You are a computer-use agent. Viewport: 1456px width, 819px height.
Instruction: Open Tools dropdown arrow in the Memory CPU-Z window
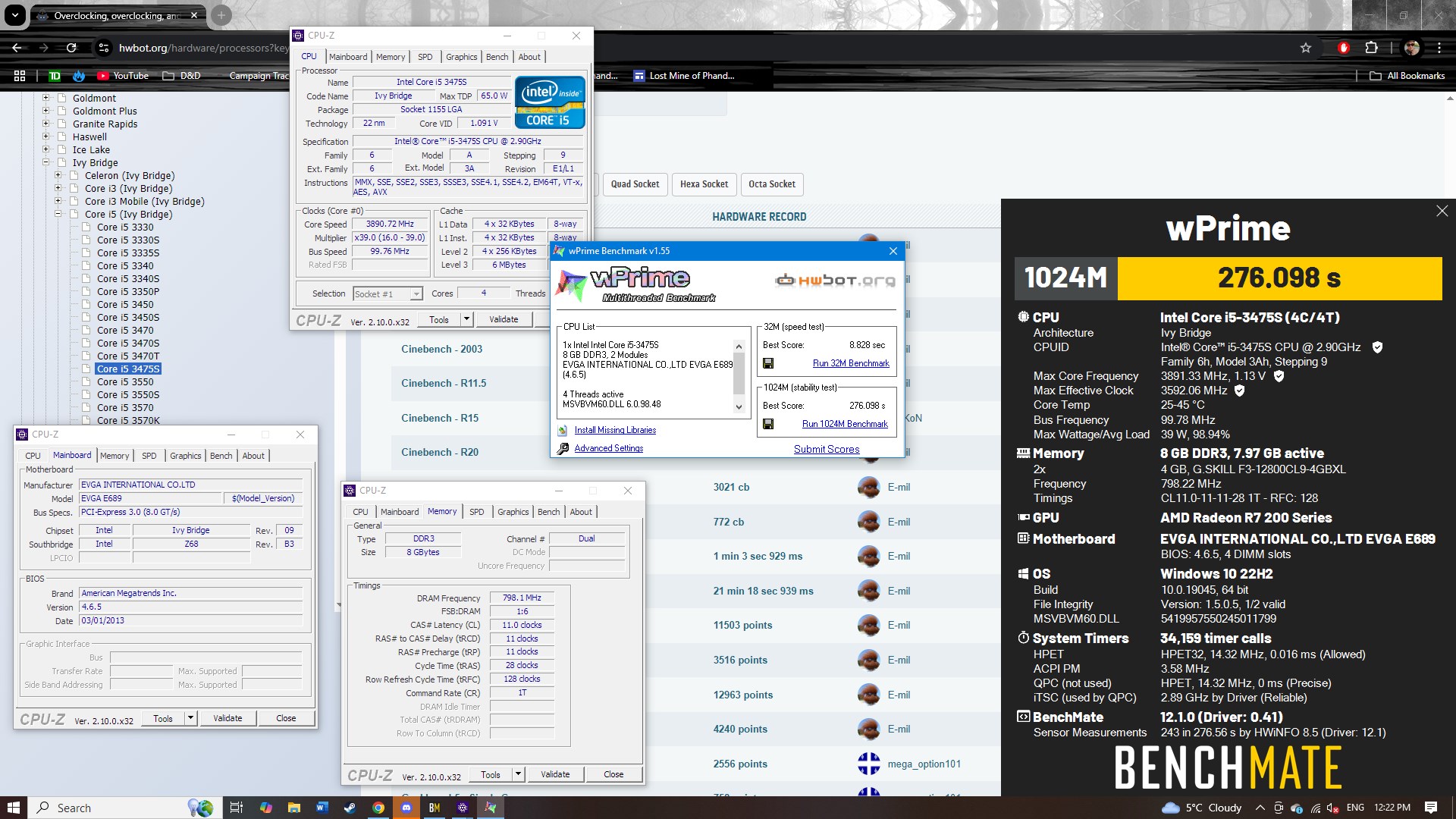coord(518,774)
